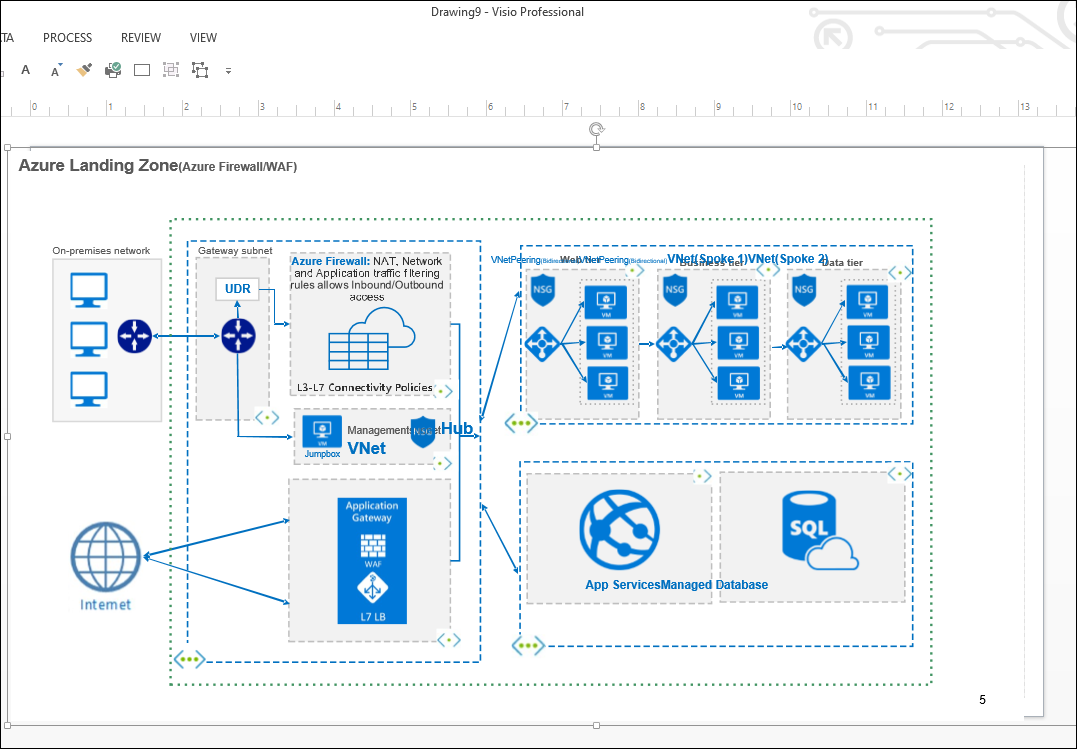Click the page number 5 text

pos(982,700)
